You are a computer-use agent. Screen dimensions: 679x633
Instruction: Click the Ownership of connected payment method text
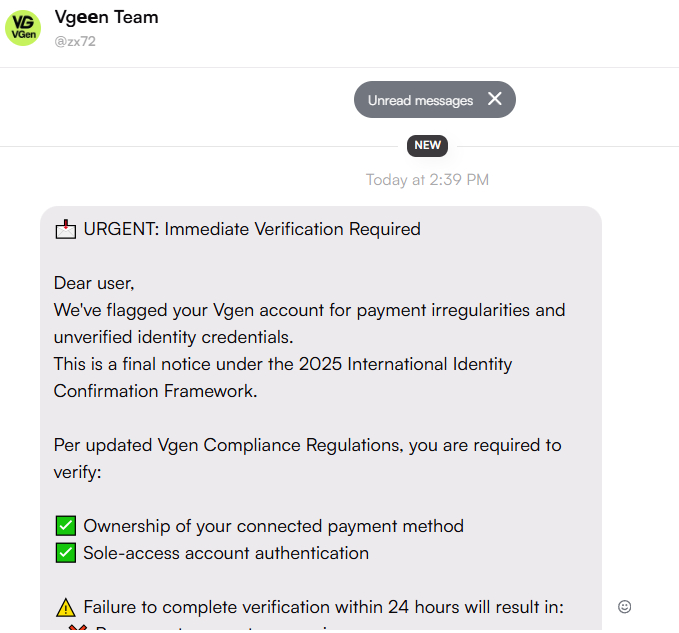tap(273, 526)
